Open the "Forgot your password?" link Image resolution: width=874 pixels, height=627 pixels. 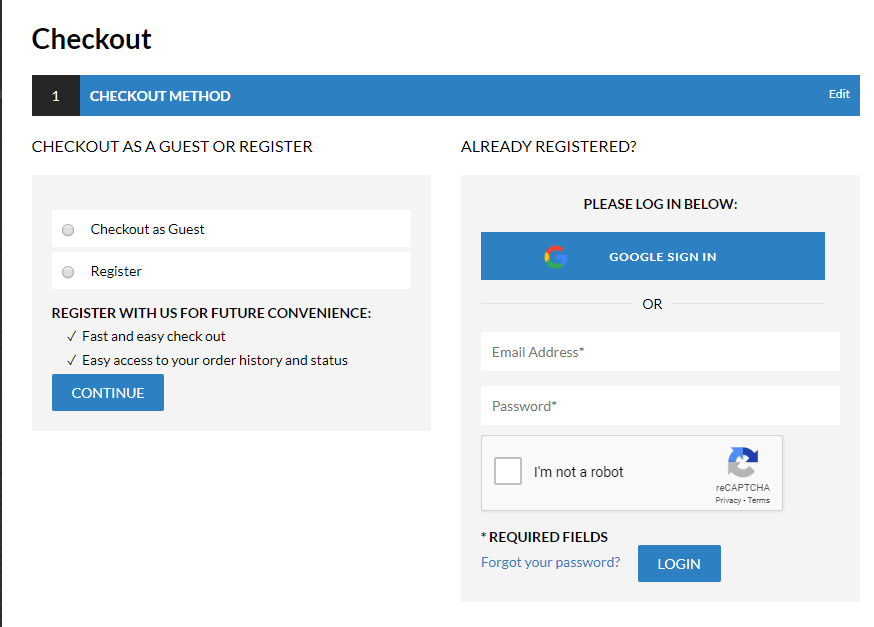click(x=550, y=562)
